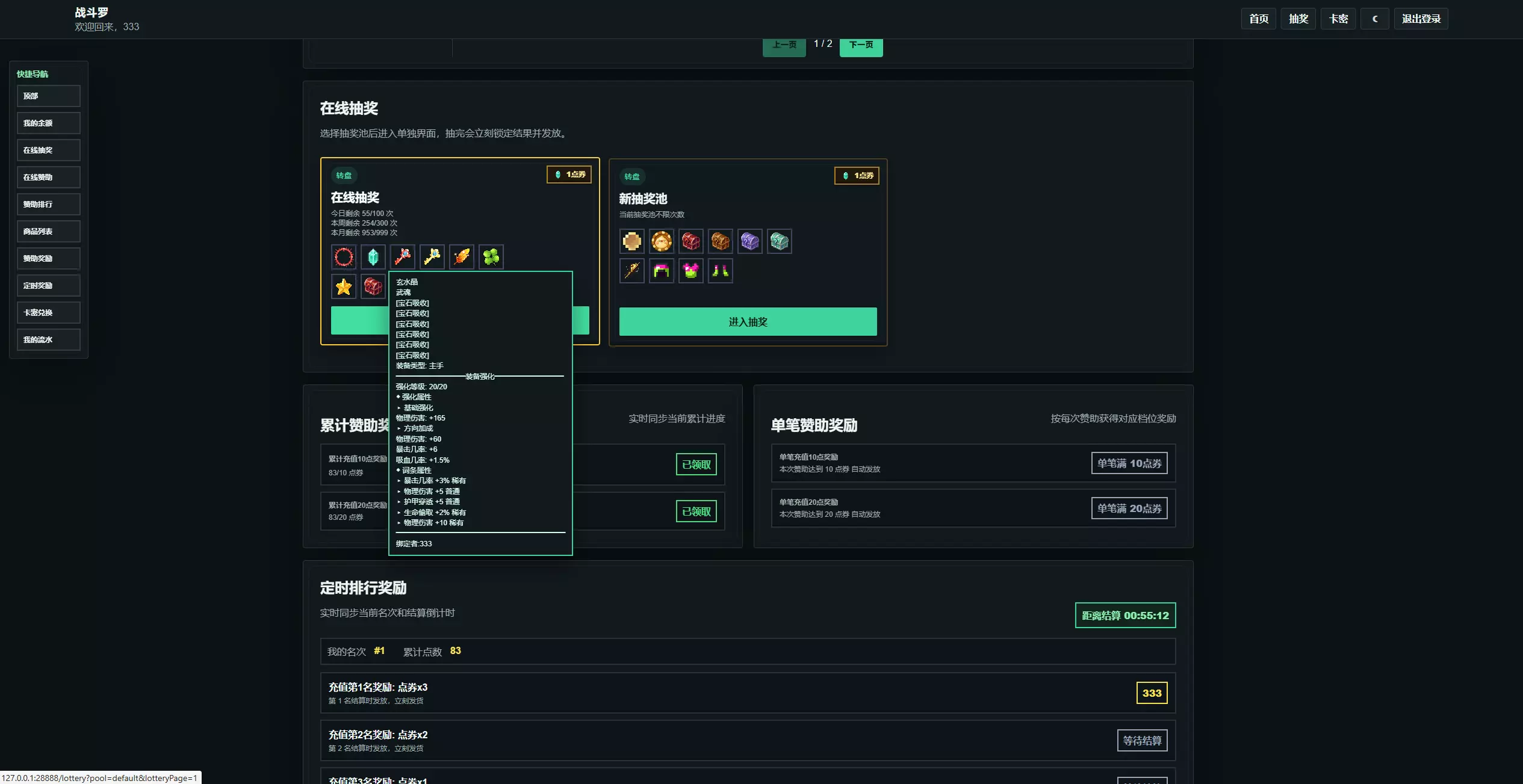Click the lion face medallion icon
The width and height of the screenshot is (1523, 784).
pyautogui.click(x=662, y=241)
